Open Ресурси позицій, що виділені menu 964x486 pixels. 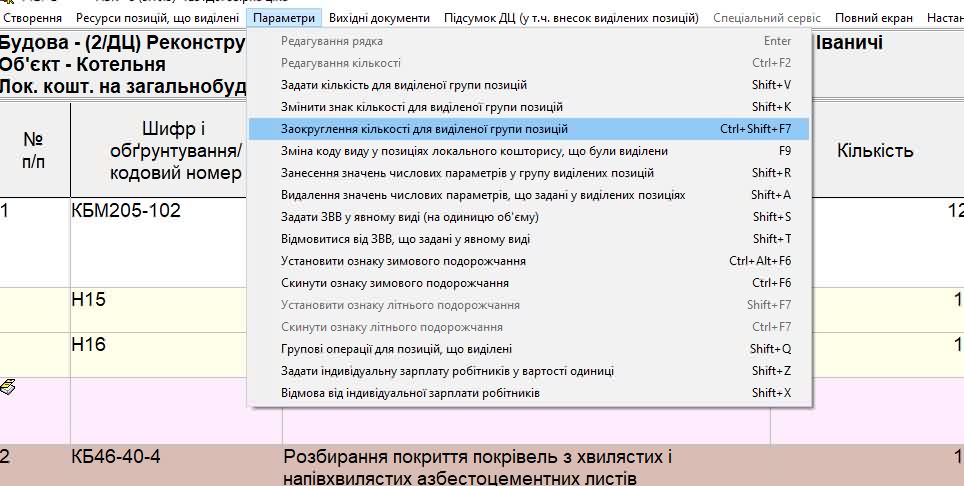click(x=157, y=18)
